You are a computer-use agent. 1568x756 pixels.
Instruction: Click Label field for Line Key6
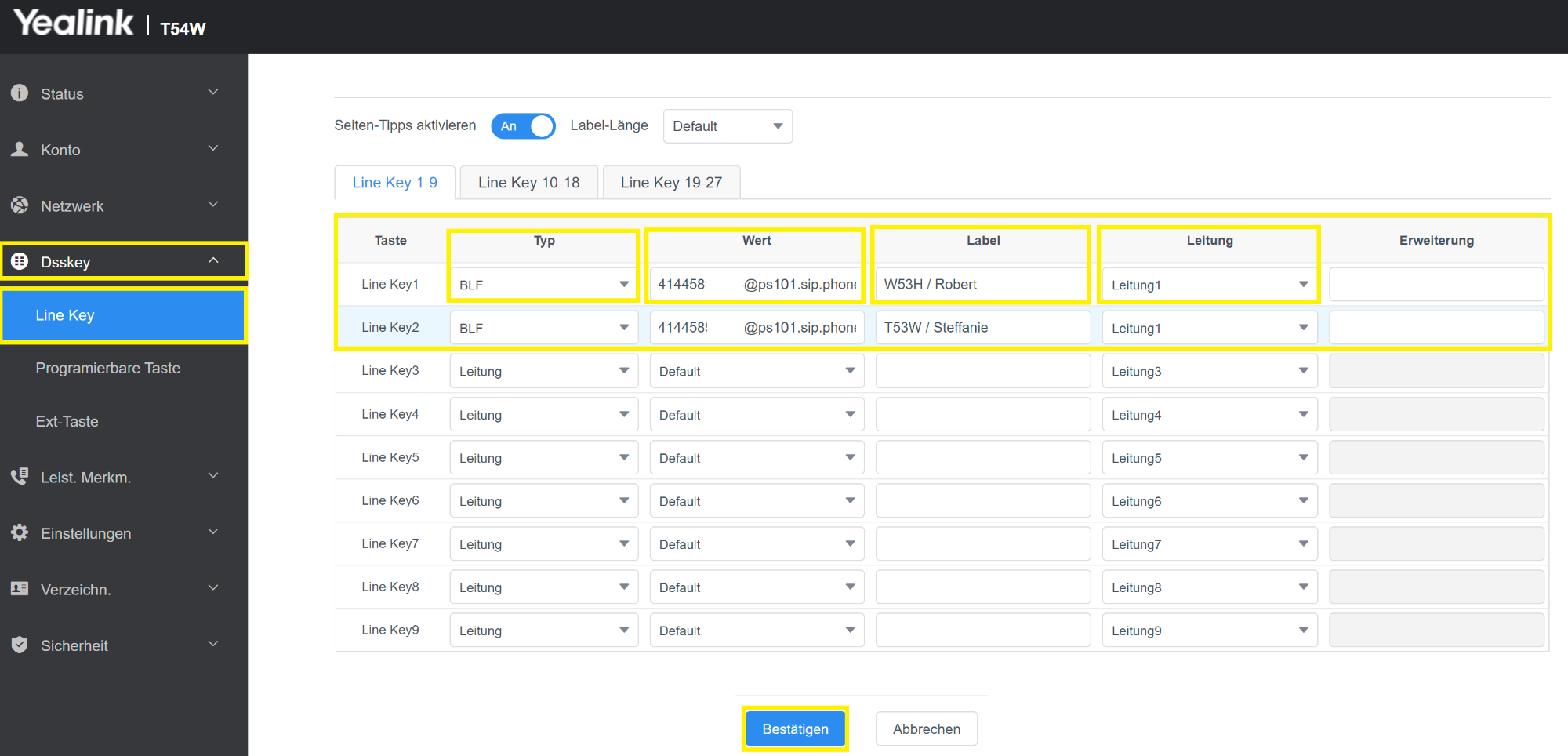(982, 500)
